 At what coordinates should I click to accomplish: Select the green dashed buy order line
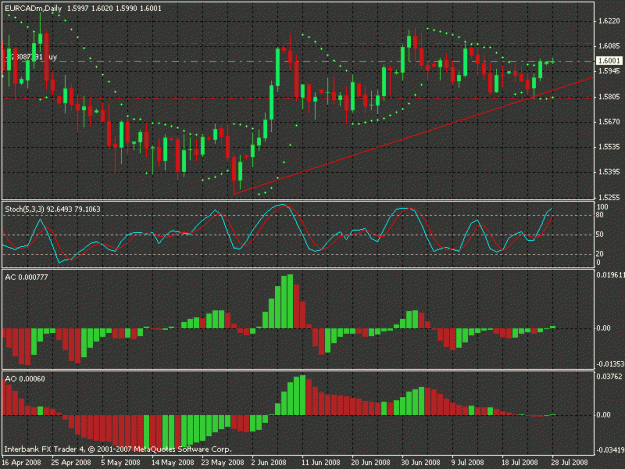click(x=298, y=62)
